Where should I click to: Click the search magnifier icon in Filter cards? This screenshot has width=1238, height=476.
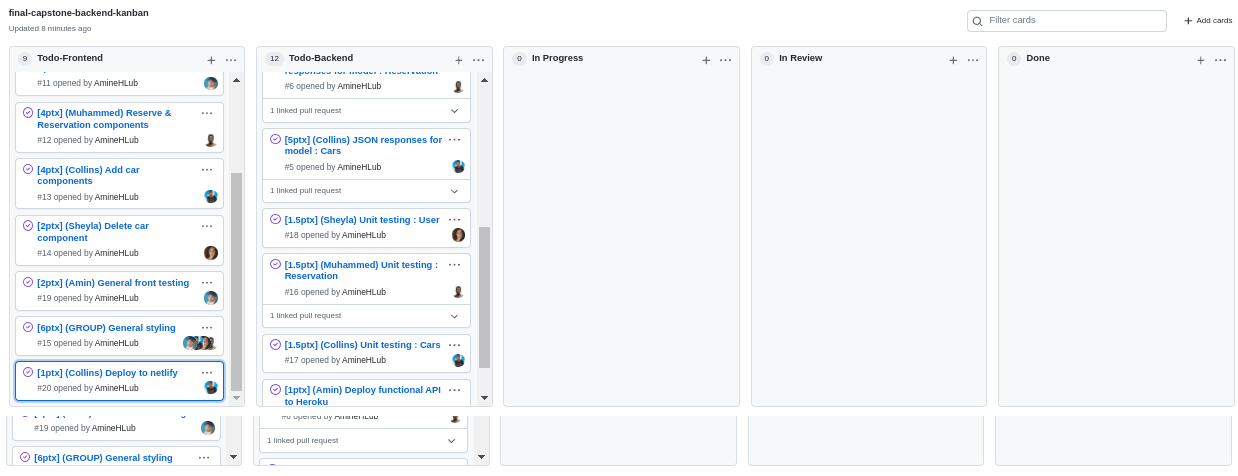[x=977, y=21]
